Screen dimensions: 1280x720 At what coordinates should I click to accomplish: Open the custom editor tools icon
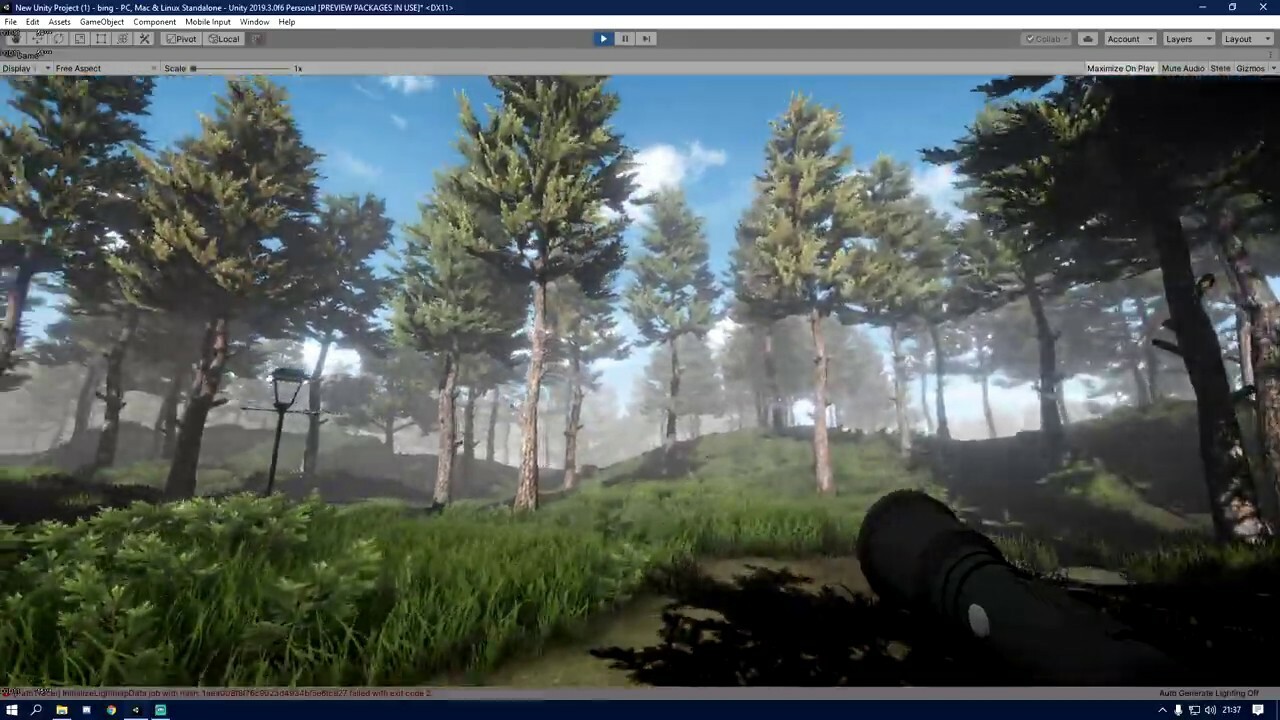coord(144,39)
